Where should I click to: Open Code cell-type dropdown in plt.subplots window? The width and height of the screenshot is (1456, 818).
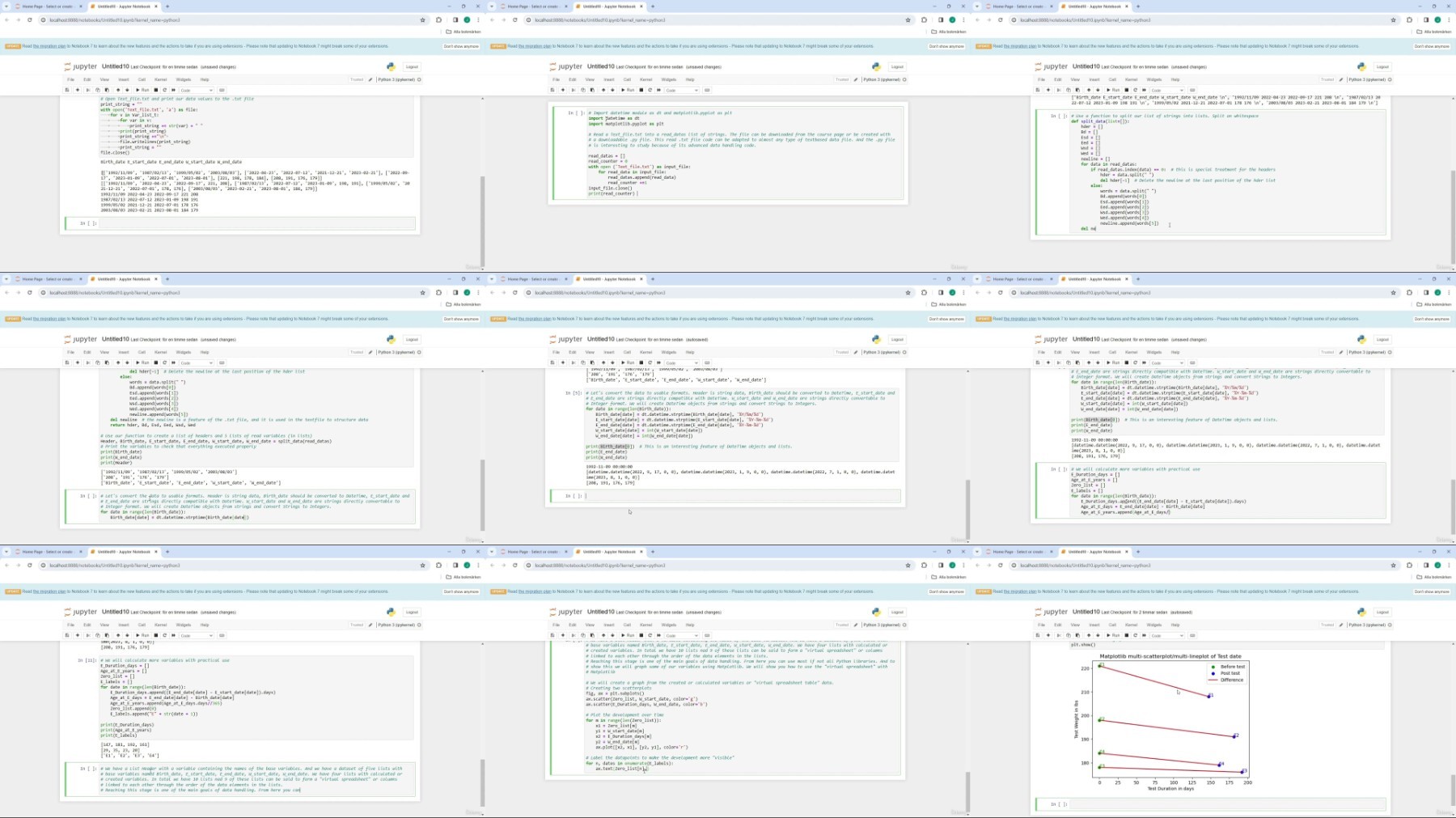(682, 635)
